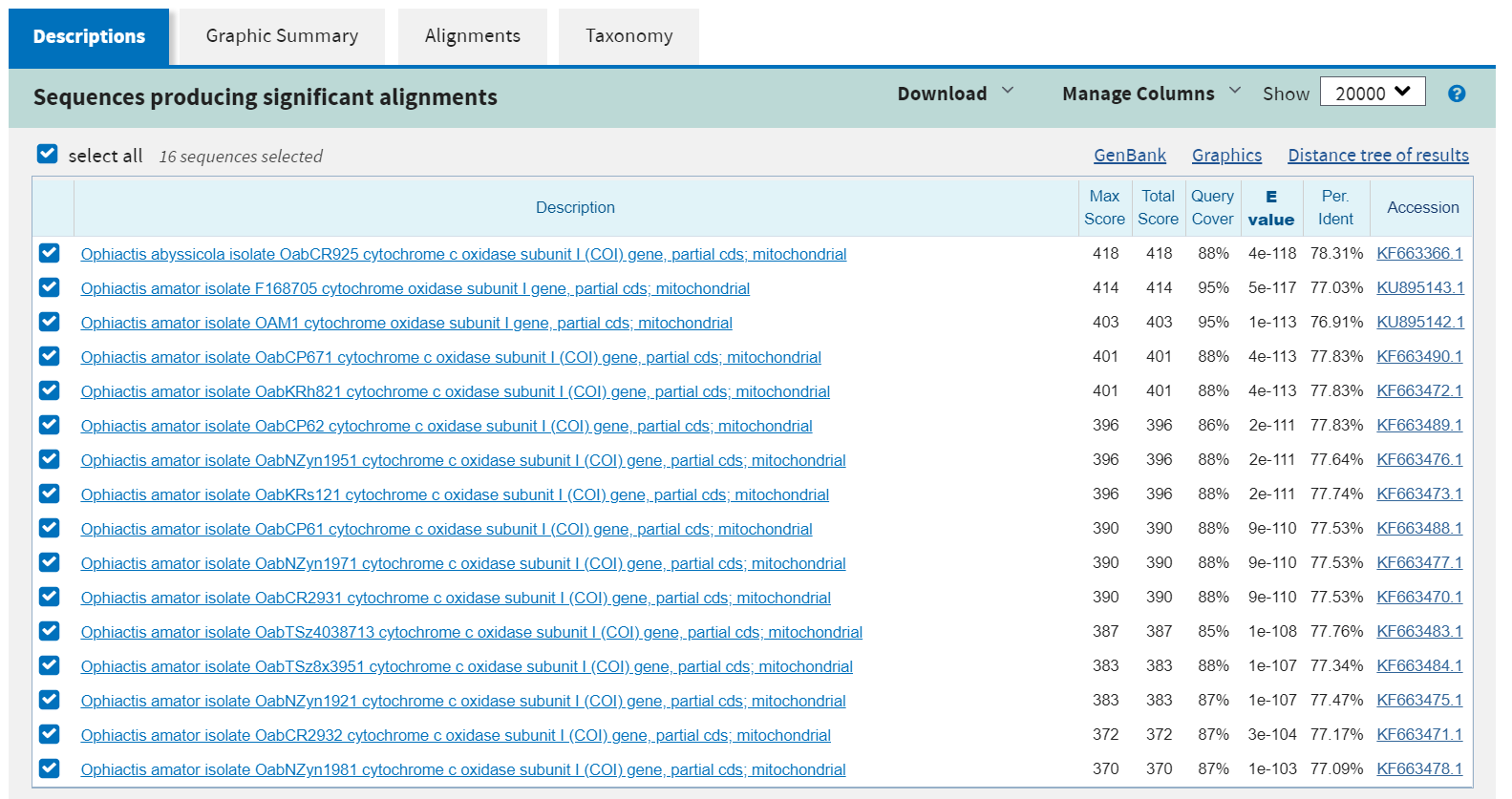Open isolate OabNZyn1981 description link
1512x799 pixels.
(463, 769)
